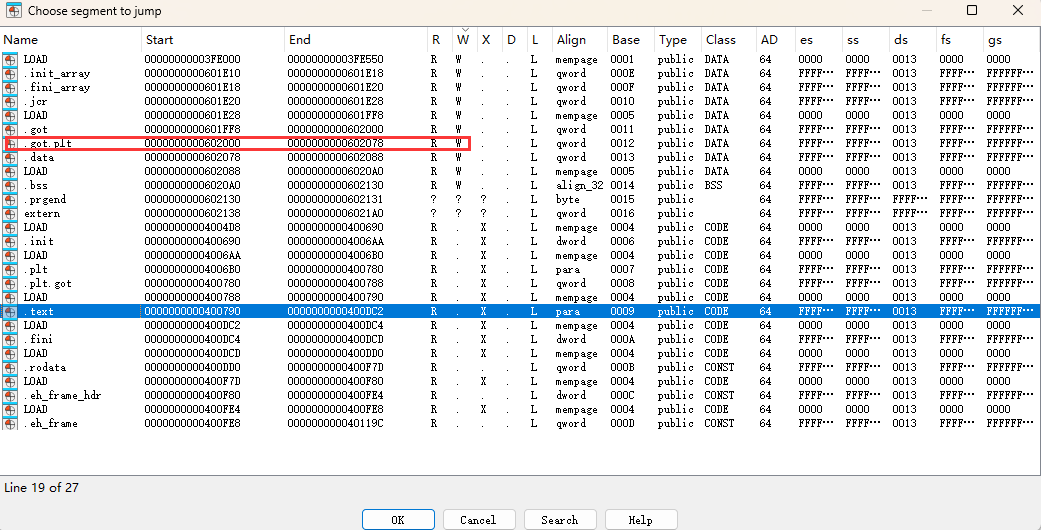Select the start address 0000000000400790
Image resolution: width=1041 pixels, height=530 pixels.
coord(193,311)
